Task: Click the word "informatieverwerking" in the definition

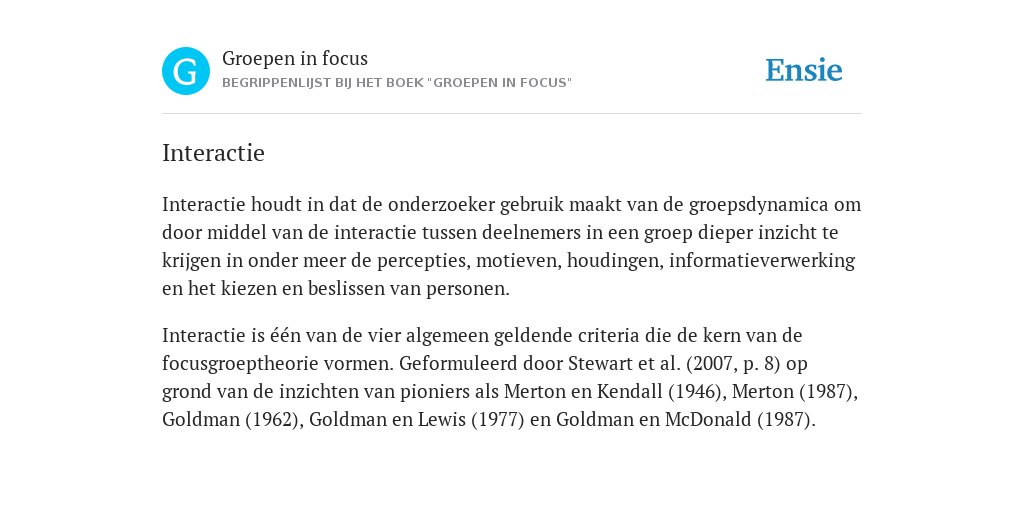Action: [761, 261]
